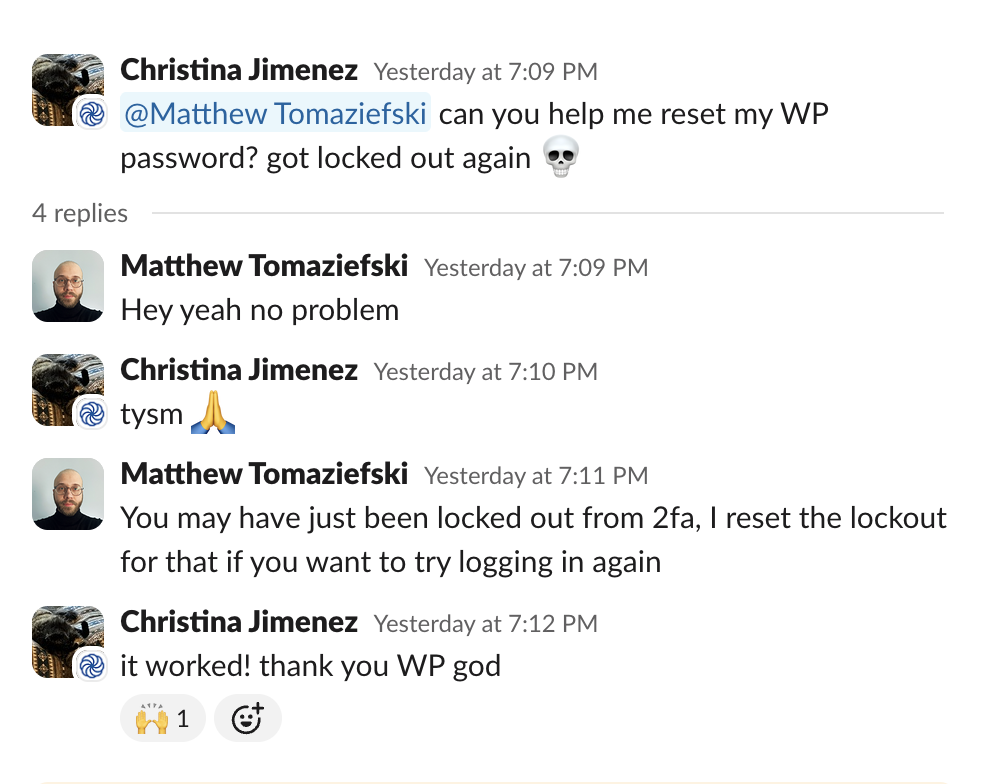The width and height of the screenshot is (988, 784).
Task: Click the status badge on Christina's top avatar
Action: [x=92, y=114]
